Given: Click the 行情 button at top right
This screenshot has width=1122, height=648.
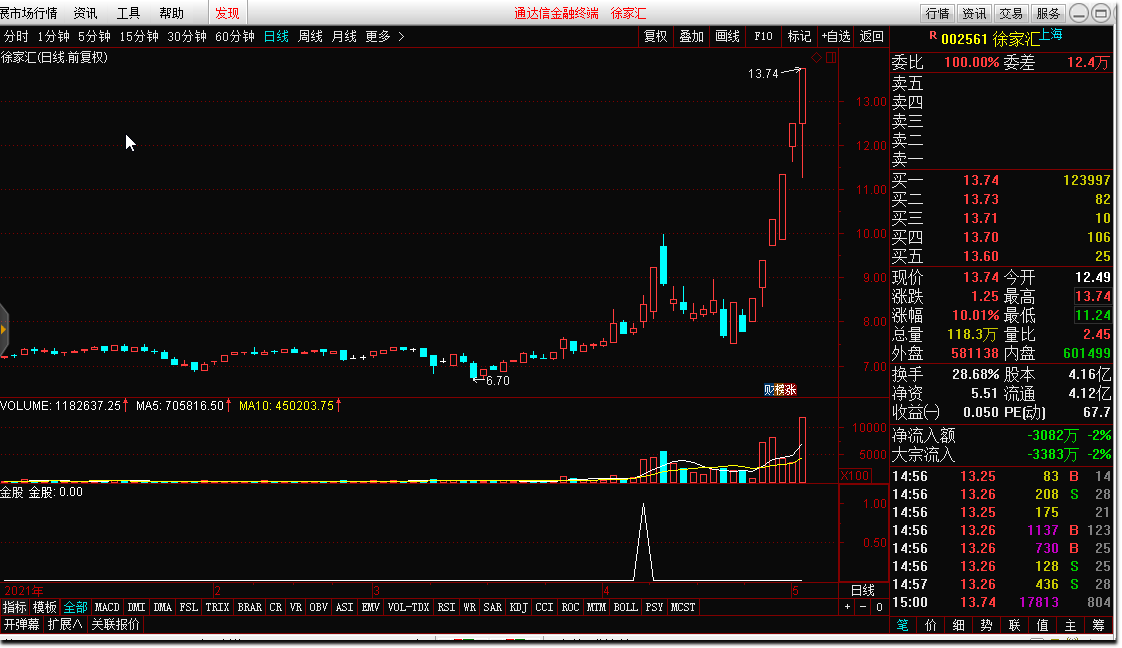Looking at the screenshot, I should pyautogui.click(x=937, y=14).
